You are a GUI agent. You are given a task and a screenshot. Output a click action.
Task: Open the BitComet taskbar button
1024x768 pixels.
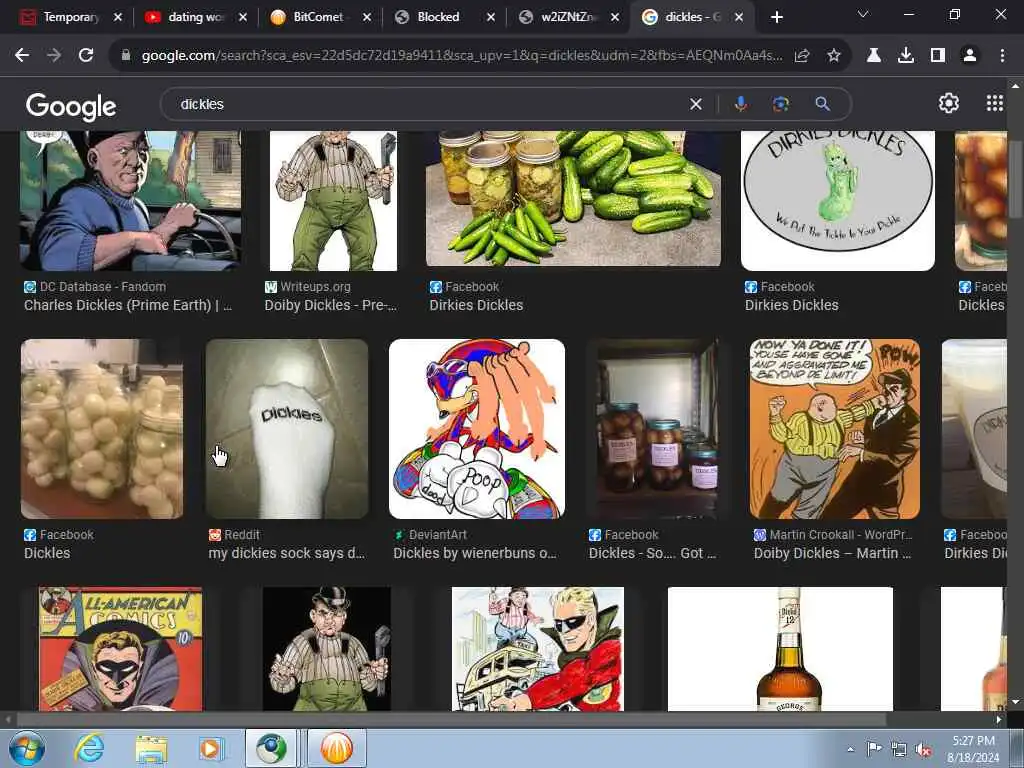coord(336,748)
